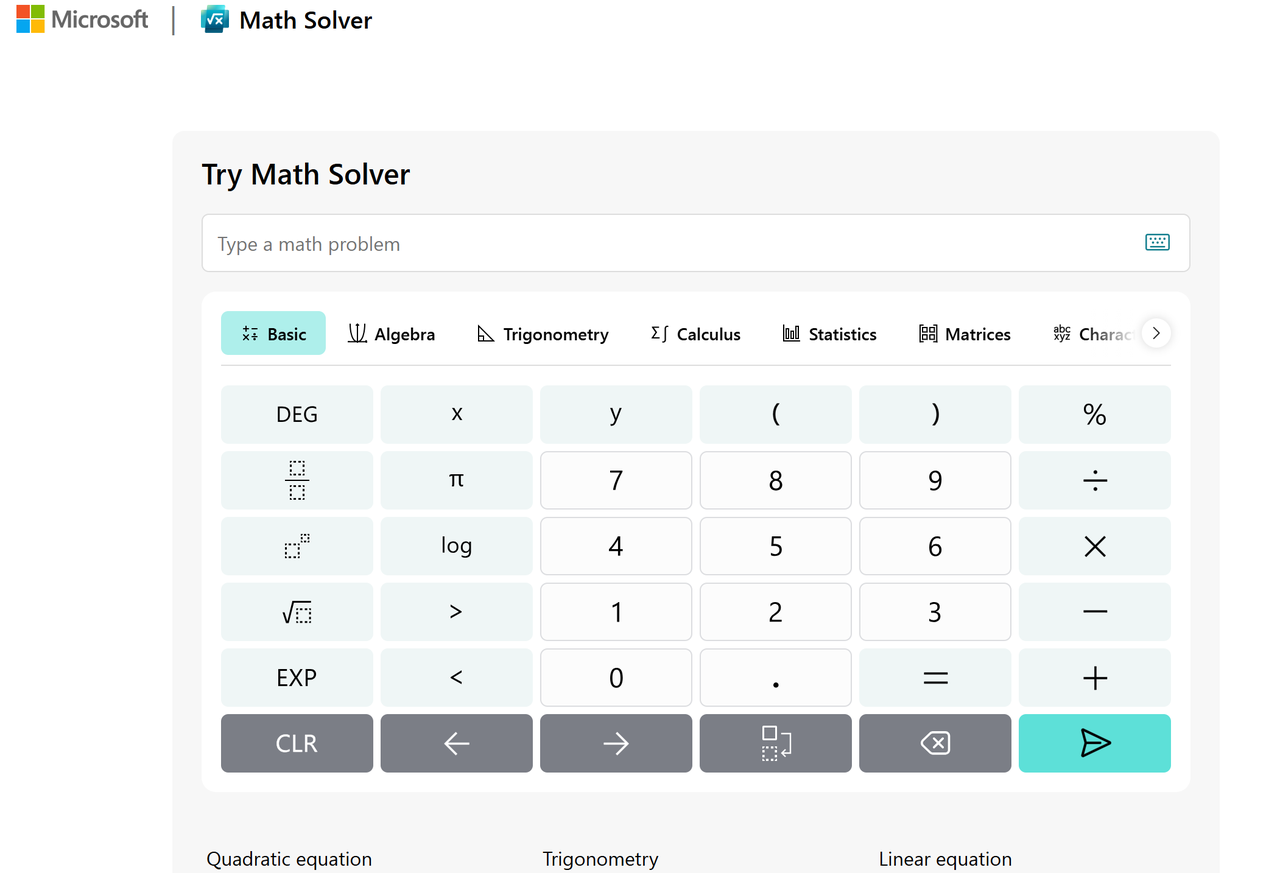1280x873 pixels.
Task: Expand more keypad tabs with the chevron
Action: [1156, 333]
